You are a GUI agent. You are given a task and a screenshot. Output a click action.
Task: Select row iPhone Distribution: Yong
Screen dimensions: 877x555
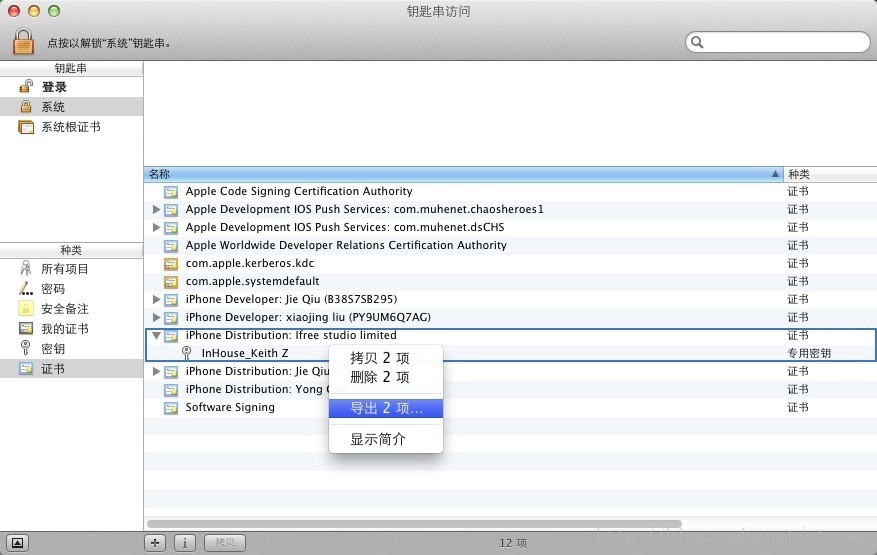pyautogui.click(x=510, y=389)
